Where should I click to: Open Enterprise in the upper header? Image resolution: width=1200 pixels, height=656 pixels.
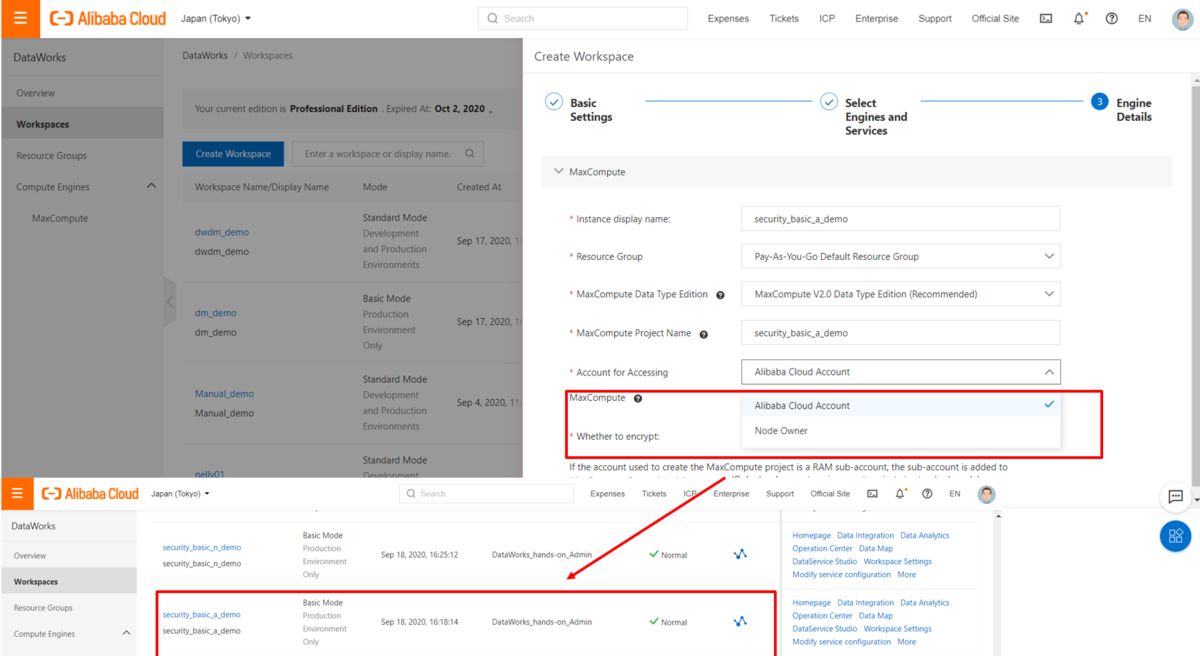(x=876, y=19)
